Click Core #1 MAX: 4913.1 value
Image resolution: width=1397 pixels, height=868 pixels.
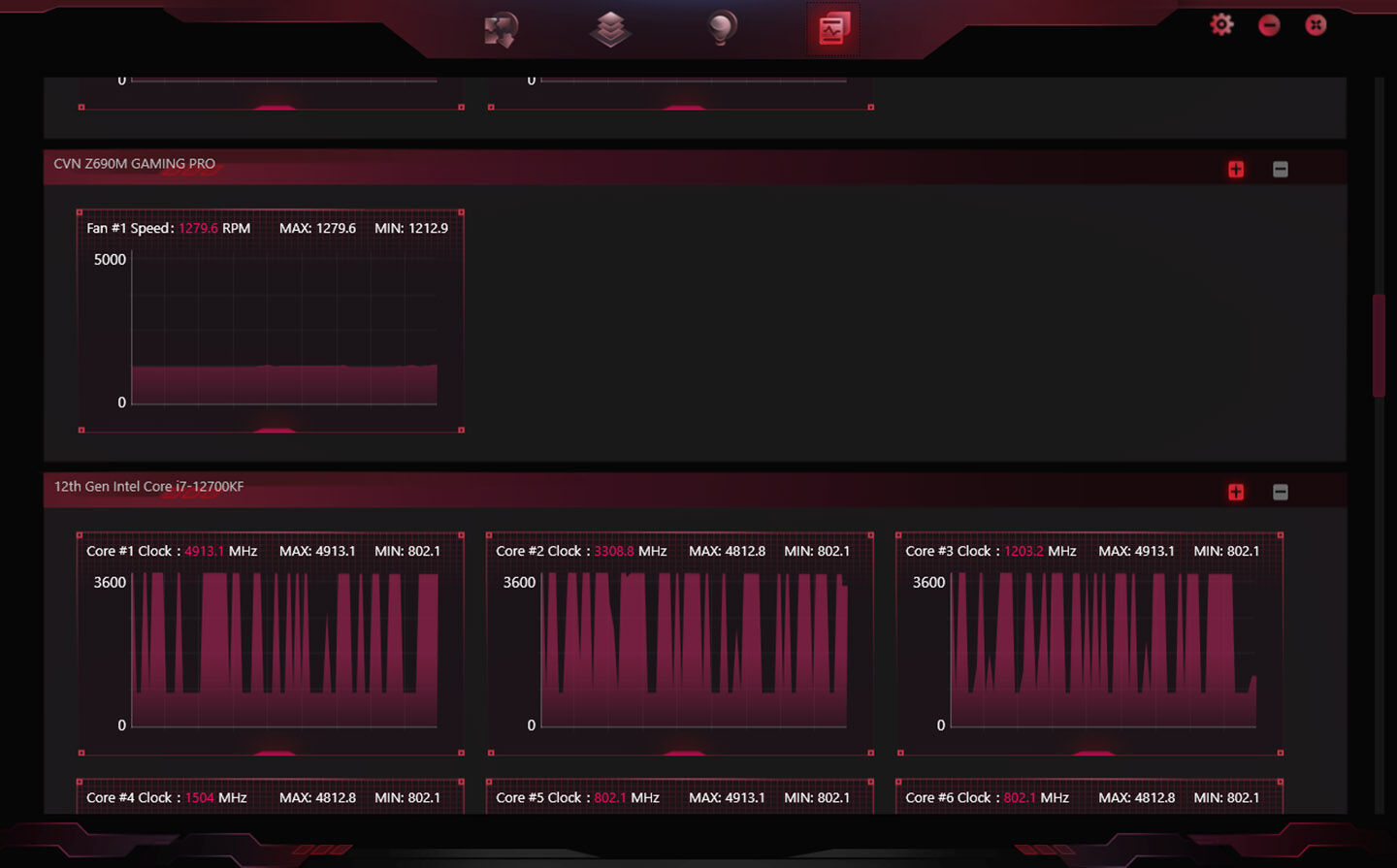point(317,551)
